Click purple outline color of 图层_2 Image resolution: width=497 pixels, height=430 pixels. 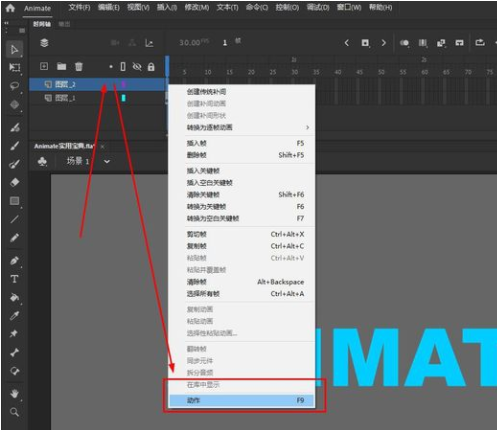tap(123, 84)
